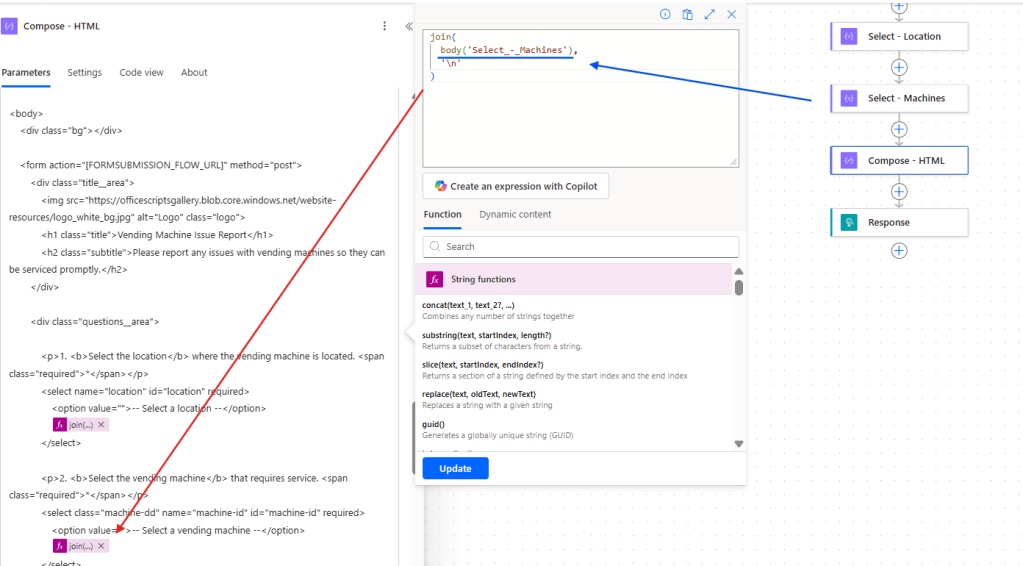Open the Compose - HTML three-dot menu

384,26
